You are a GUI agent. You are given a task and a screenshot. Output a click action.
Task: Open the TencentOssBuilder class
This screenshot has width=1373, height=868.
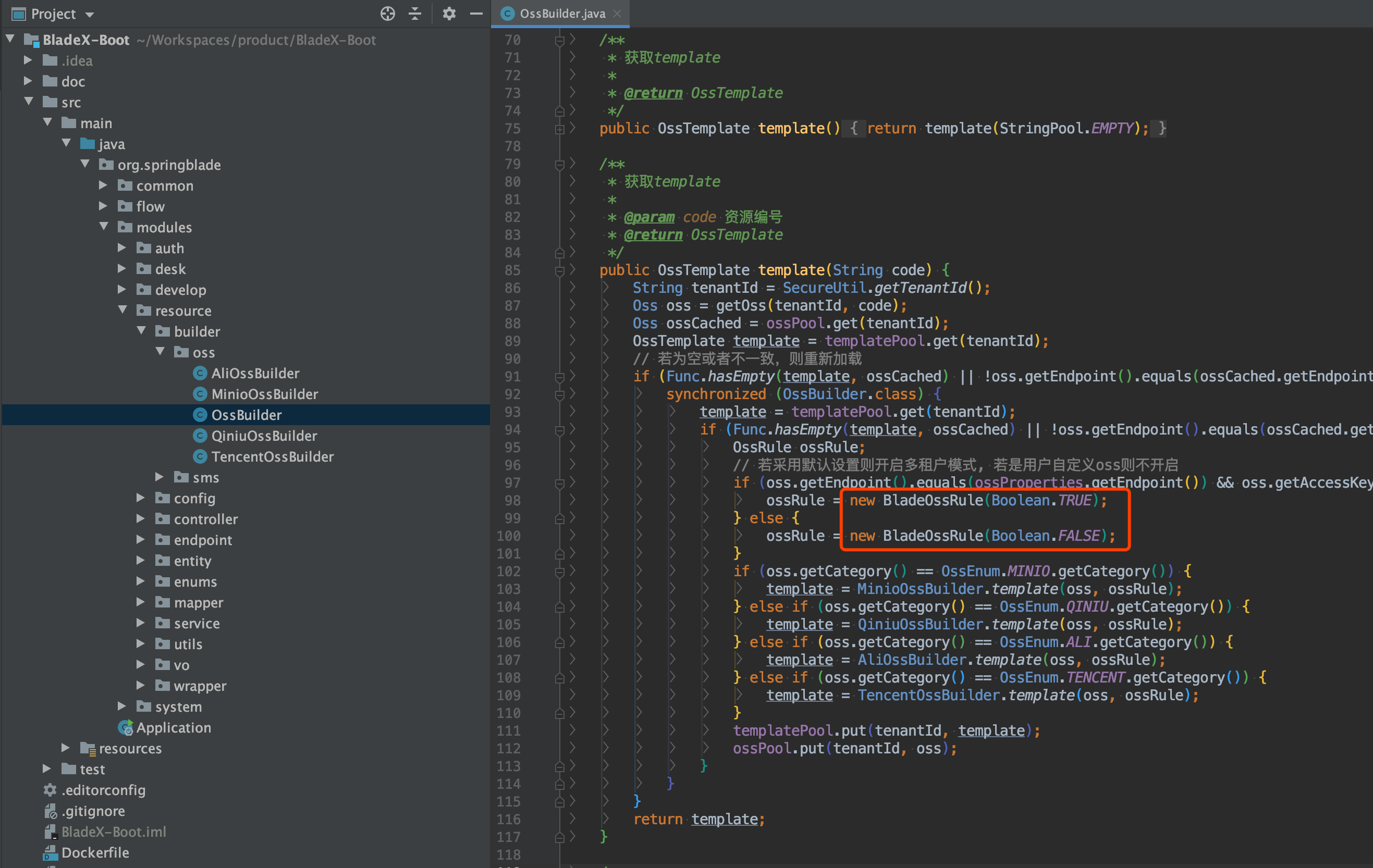[273, 456]
